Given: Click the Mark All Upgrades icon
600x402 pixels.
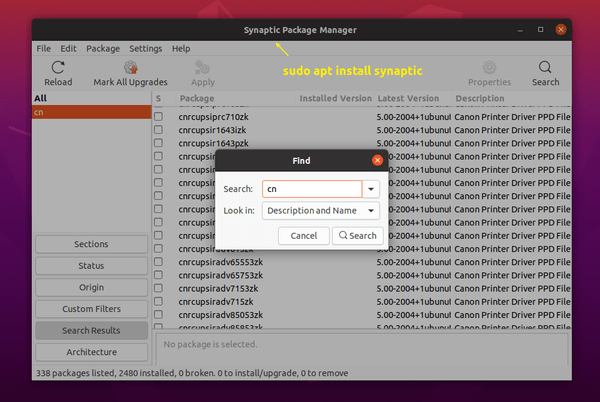Looking at the screenshot, I should (x=130, y=68).
